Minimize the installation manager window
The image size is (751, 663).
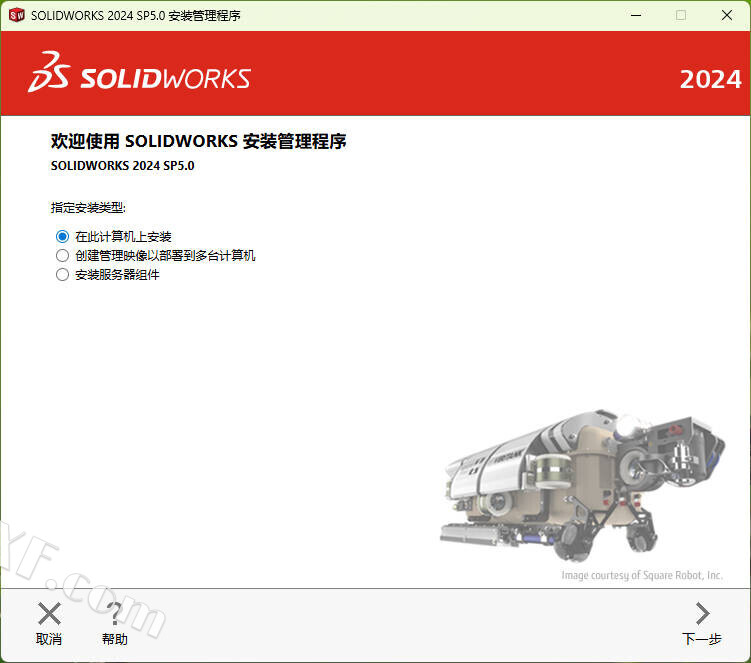point(634,15)
